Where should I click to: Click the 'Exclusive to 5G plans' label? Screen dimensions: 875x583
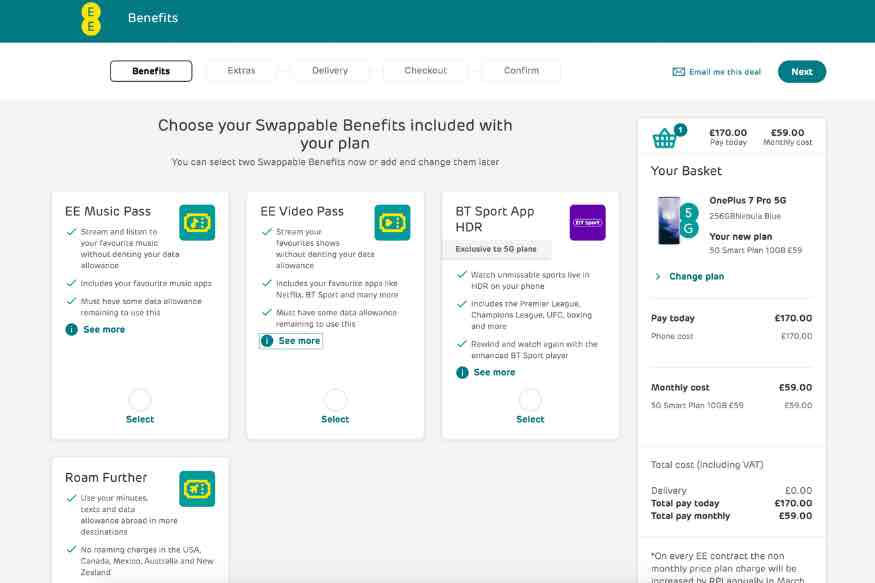[x=496, y=249]
